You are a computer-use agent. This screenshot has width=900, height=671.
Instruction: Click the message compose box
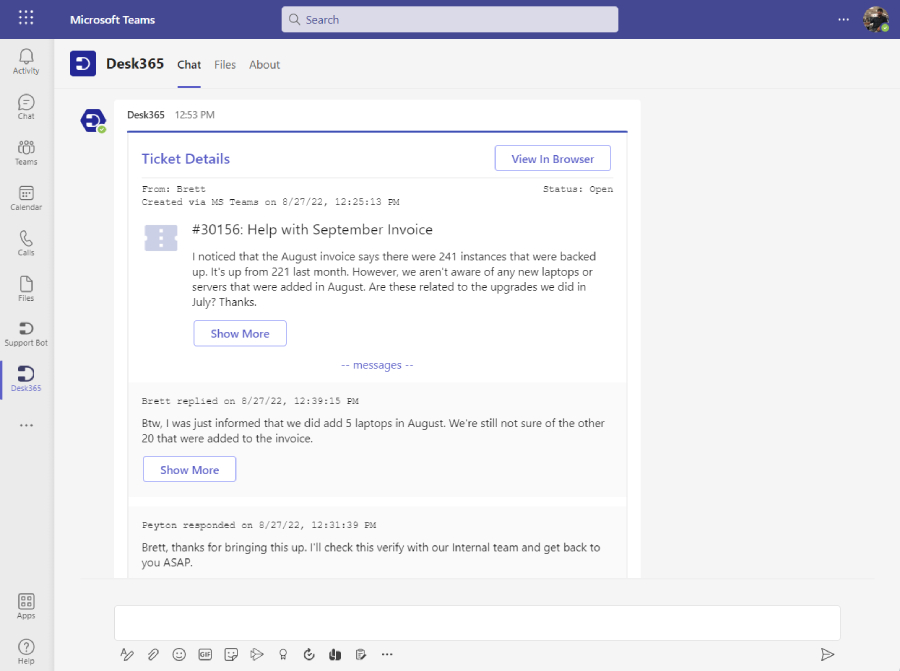pyautogui.click(x=478, y=623)
